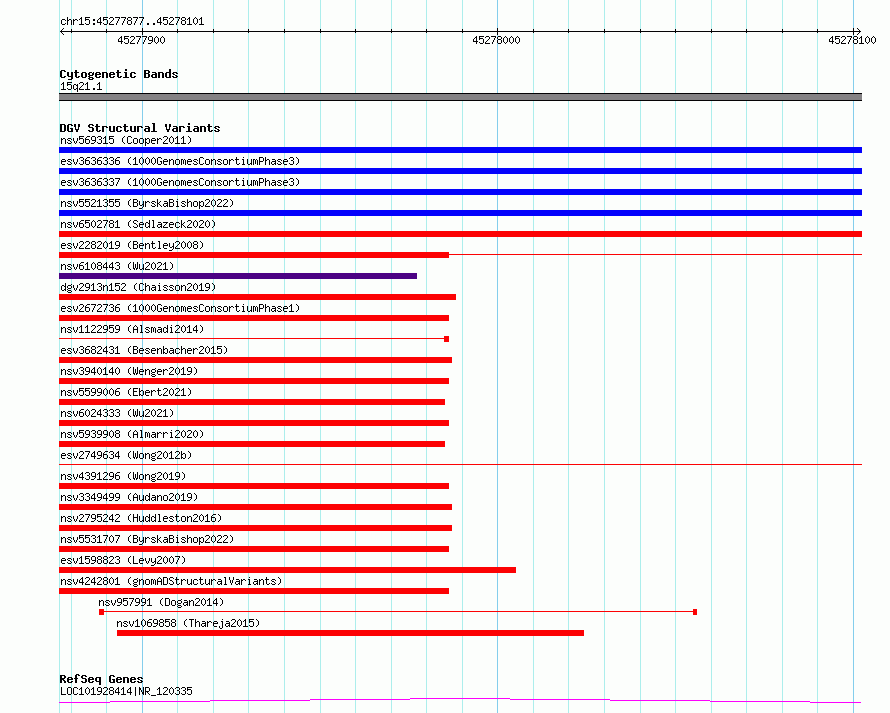Click the thick red bar under esv2282019
Image resolution: width=890 pixels, height=713 pixels.
254,255
